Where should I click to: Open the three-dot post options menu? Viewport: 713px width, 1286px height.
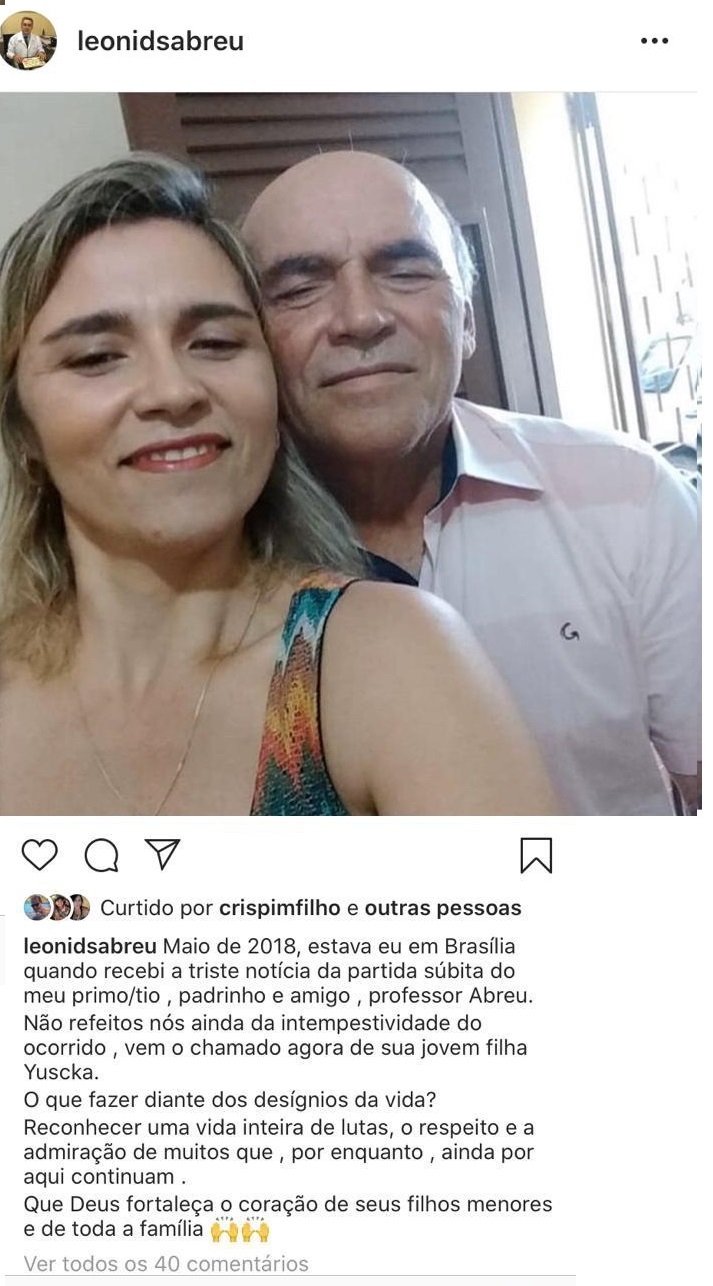tap(654, 41)
